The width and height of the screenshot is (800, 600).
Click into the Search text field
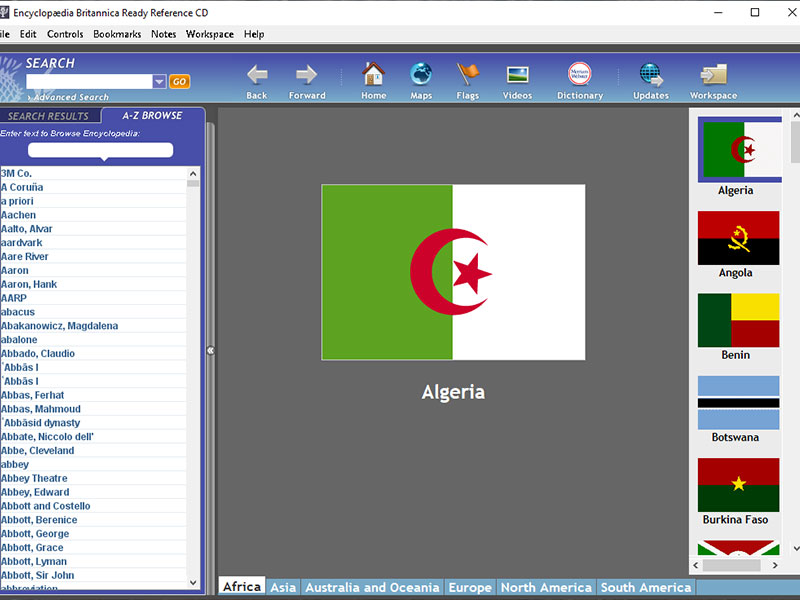click(x=89, y=82)
